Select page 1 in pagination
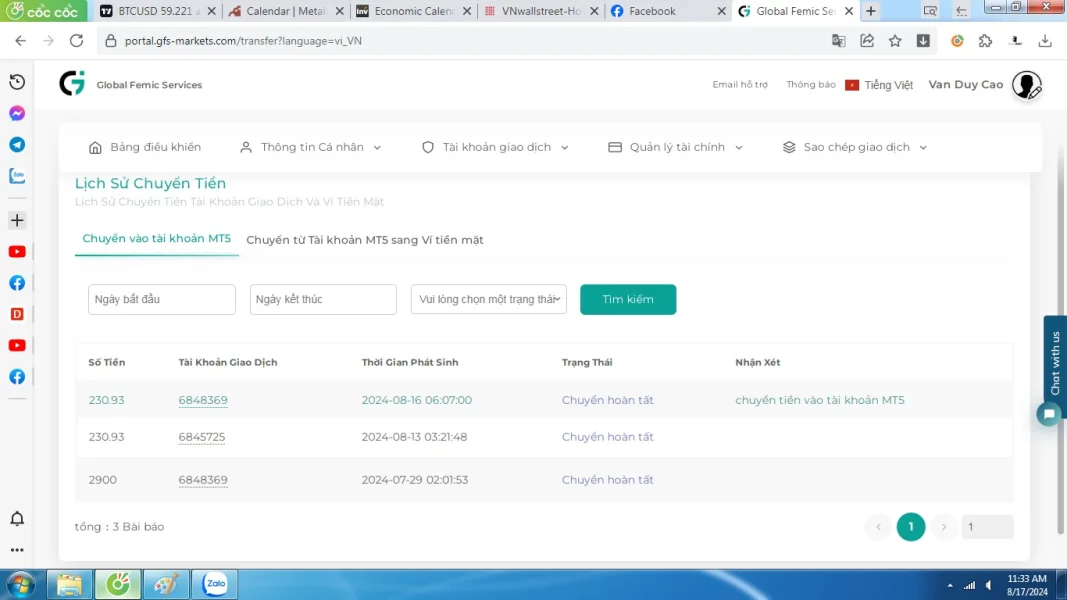This screenshot has width=1067, height=600. (x=911, y=527)
